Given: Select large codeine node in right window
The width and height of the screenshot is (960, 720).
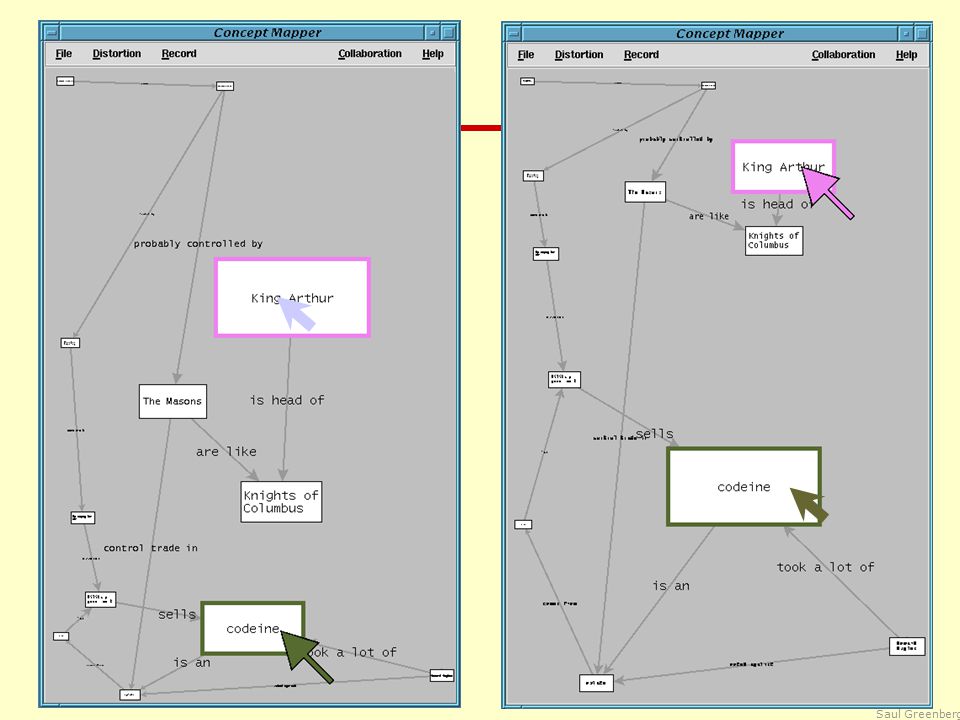Looking at the screenshot, I should coord(744,487).
